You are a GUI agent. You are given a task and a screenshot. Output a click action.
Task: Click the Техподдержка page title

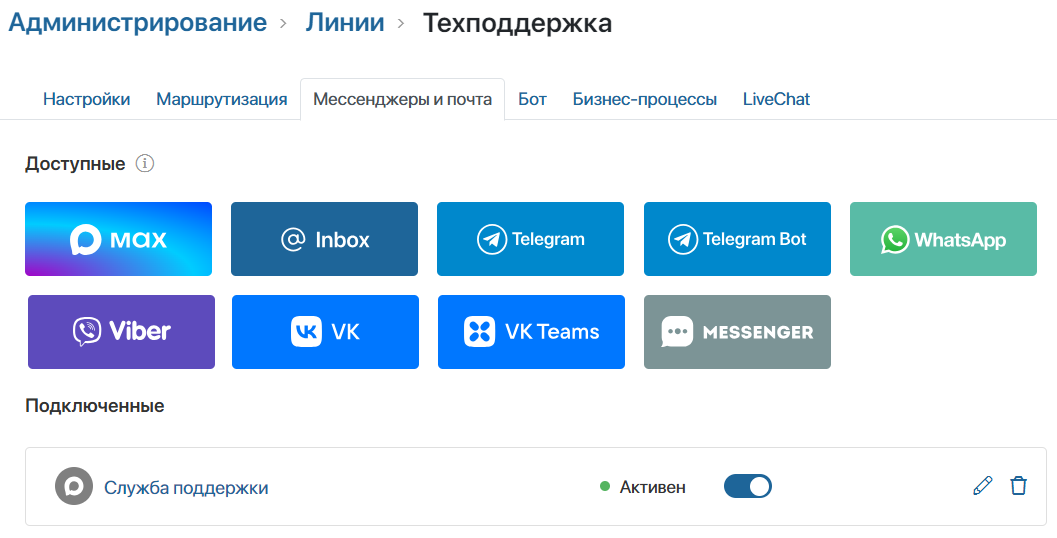[x=517, y=24]
